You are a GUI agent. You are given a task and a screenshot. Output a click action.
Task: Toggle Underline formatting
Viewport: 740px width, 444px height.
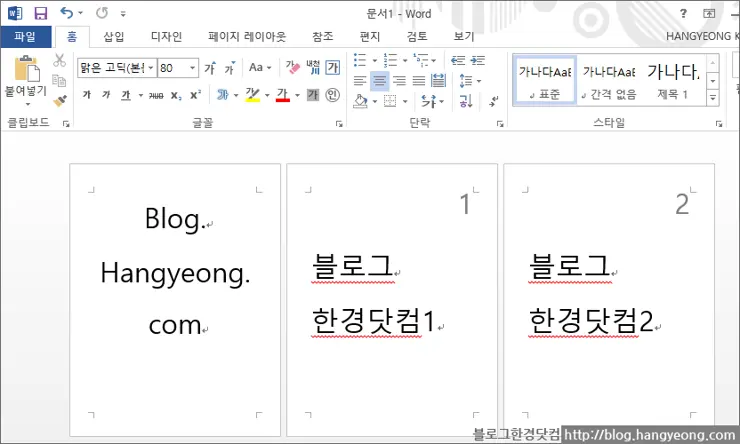coord(126,95)
